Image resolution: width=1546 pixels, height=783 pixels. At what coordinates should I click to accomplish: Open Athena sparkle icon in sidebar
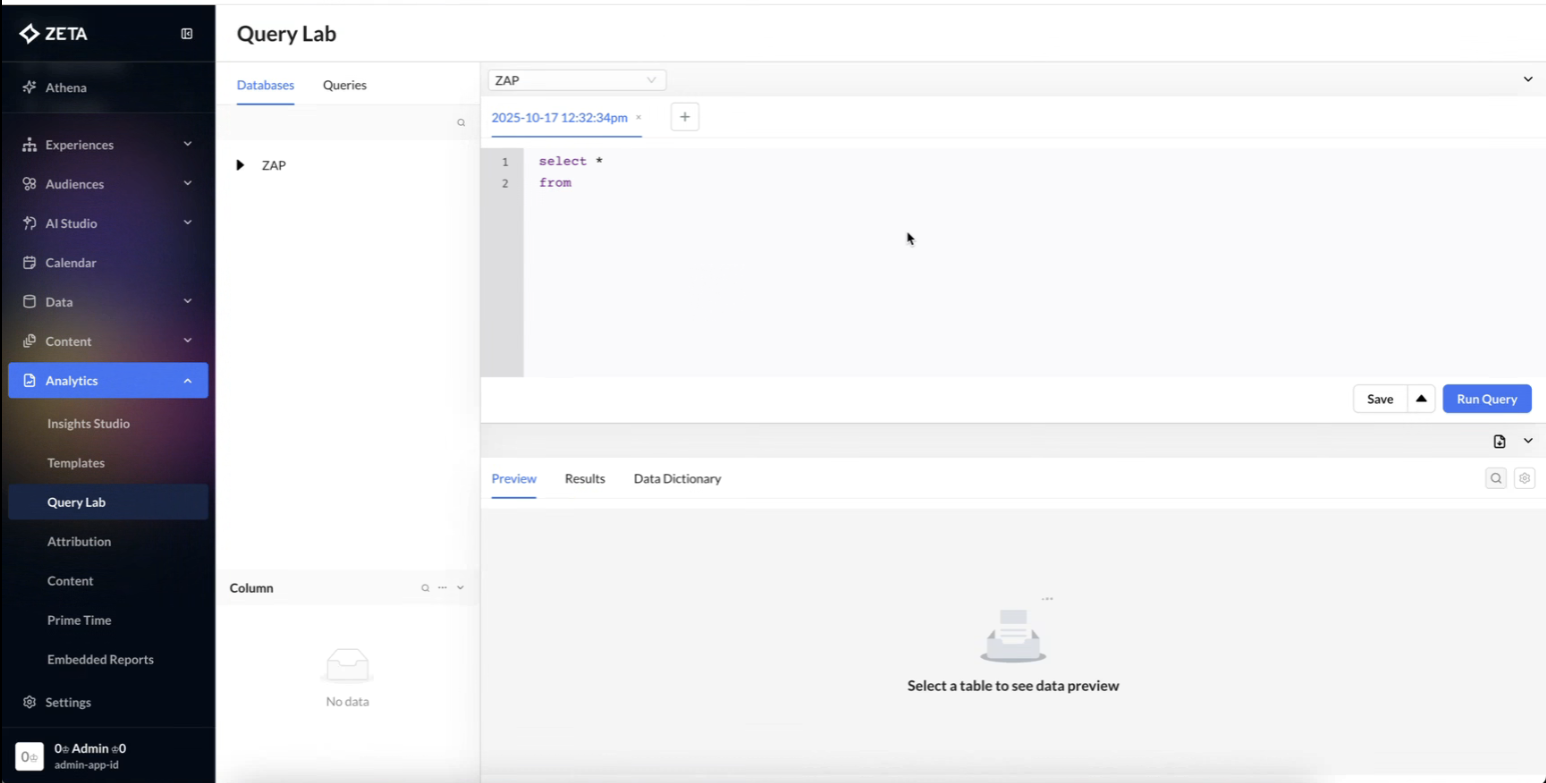29,87
